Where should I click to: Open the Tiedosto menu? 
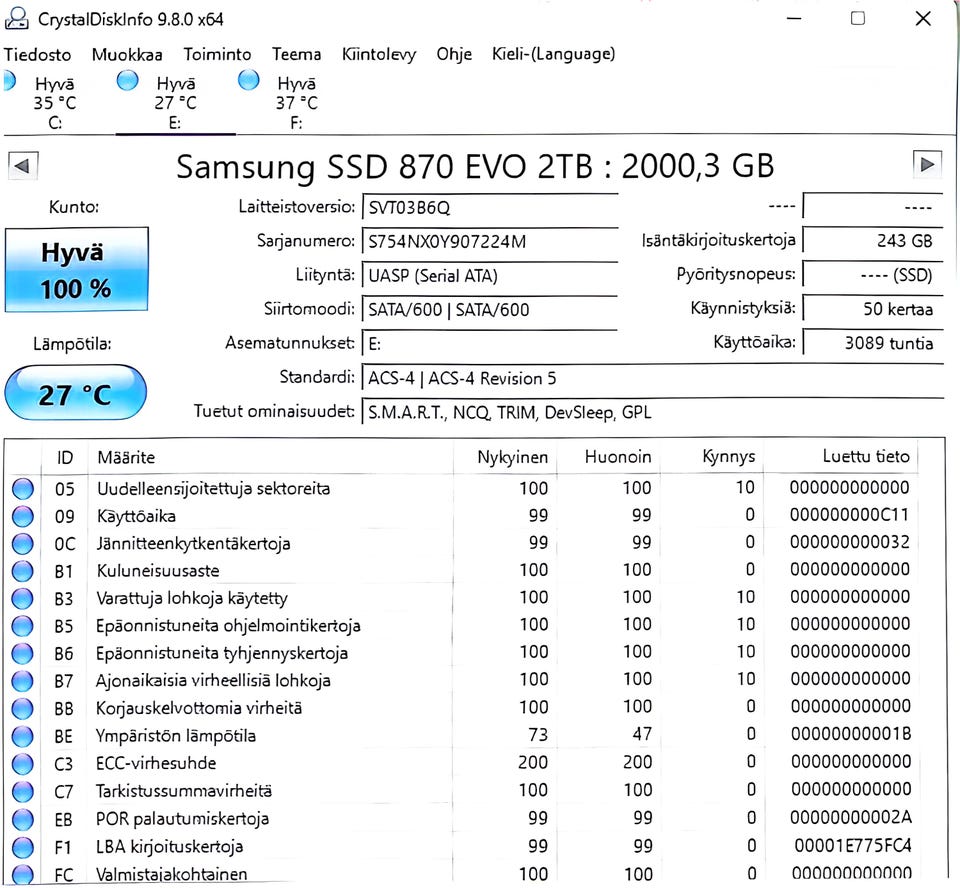37,55
